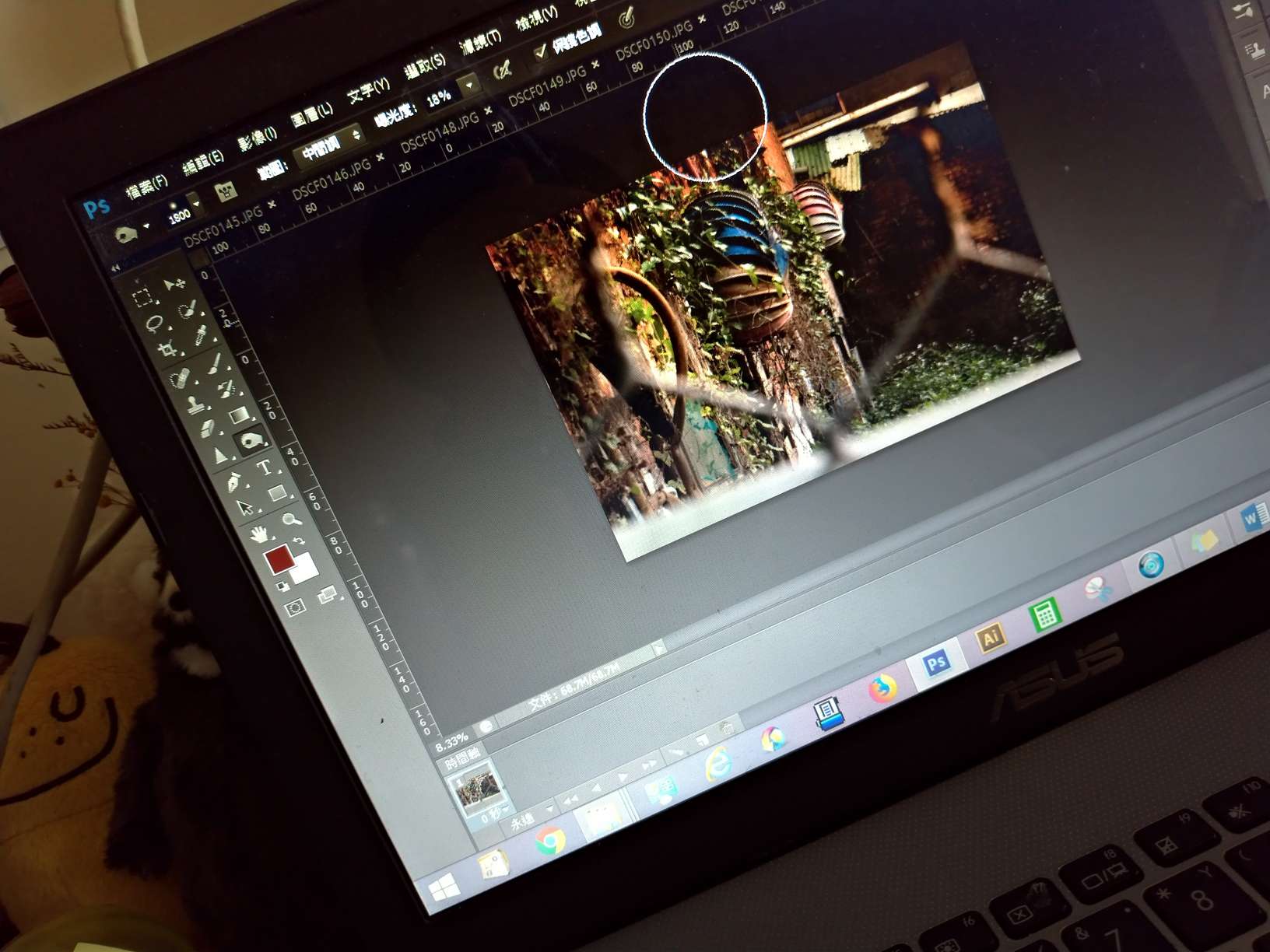Open Google Chrome from the taskbar
Viewport: 1270px width, 952px height.
tap(549, 842)
